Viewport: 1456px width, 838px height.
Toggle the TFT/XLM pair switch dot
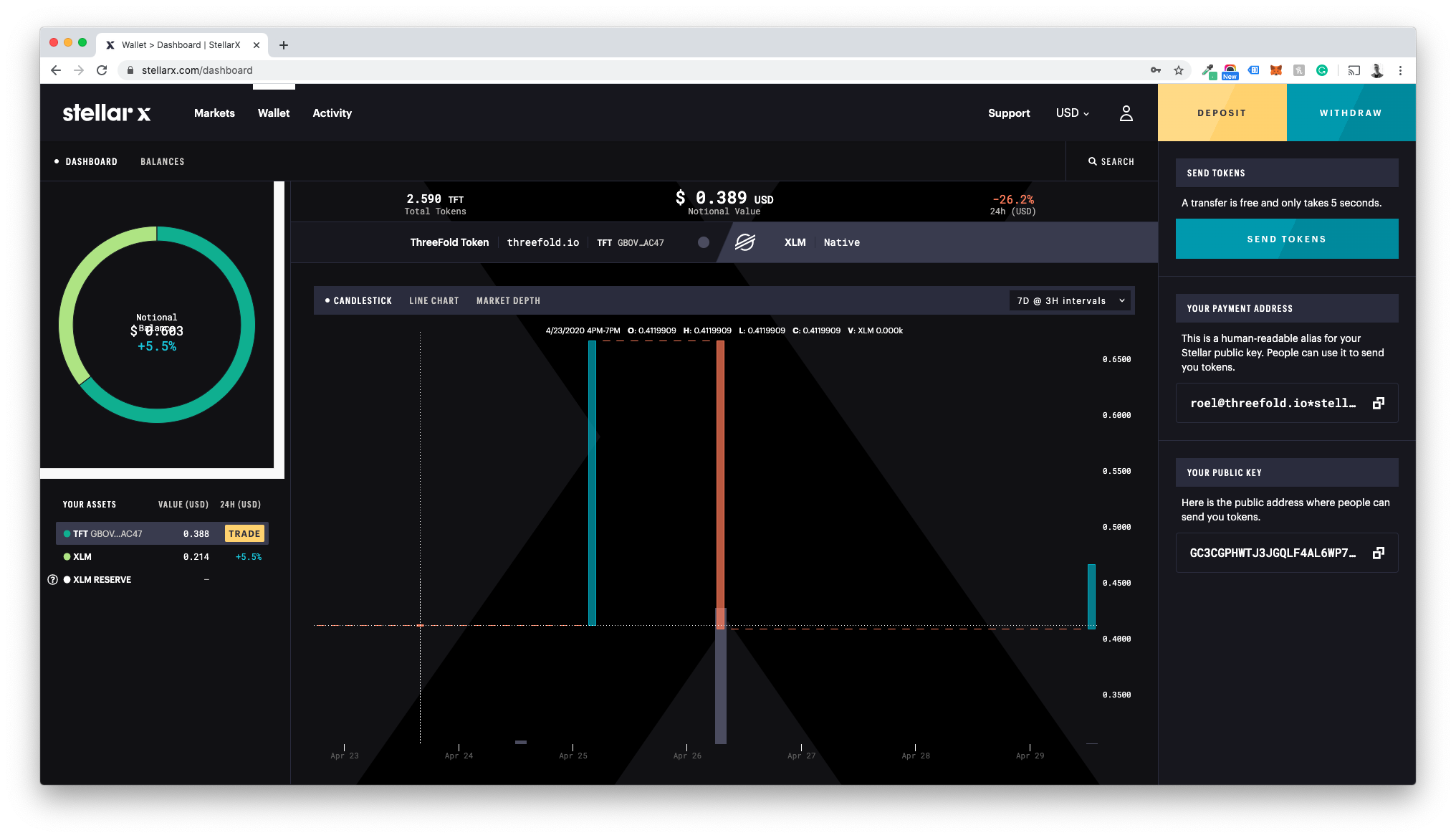[x=704, y=242]
